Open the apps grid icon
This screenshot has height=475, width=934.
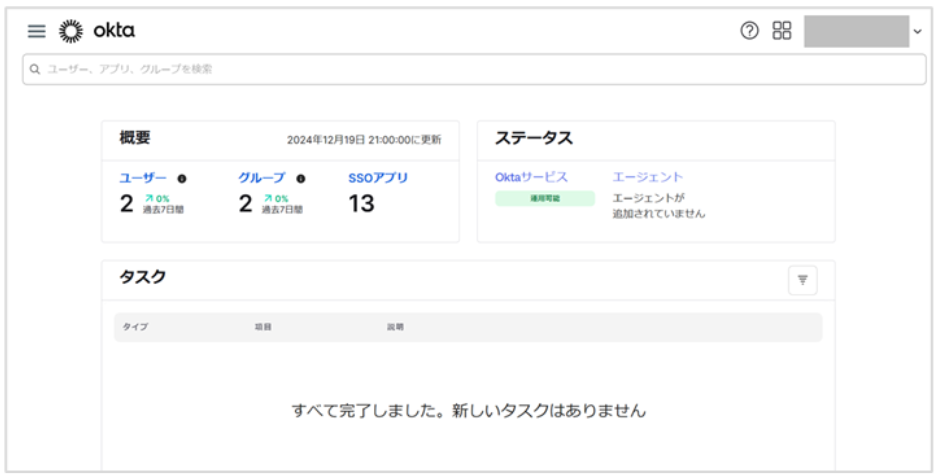click(781, 31)
